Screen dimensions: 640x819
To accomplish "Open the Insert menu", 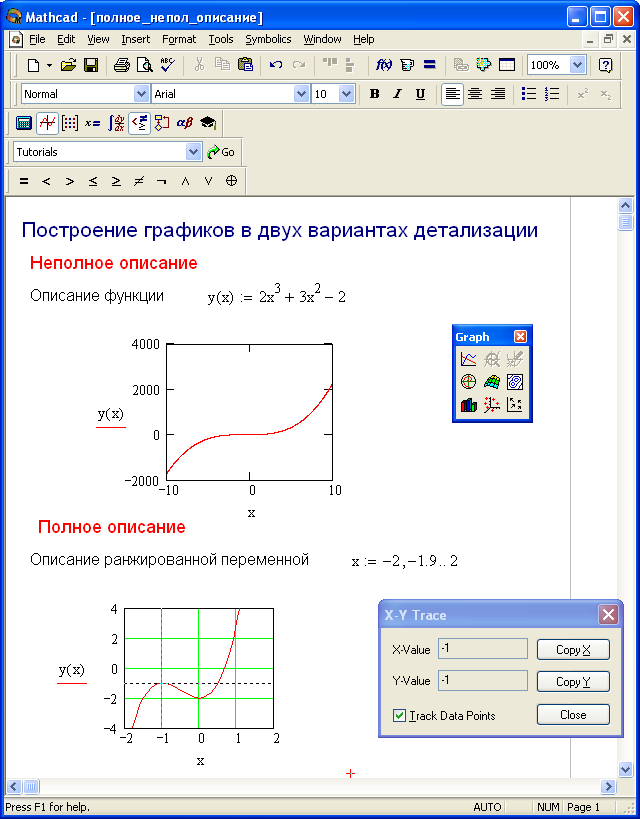I will tap(136, 39).
